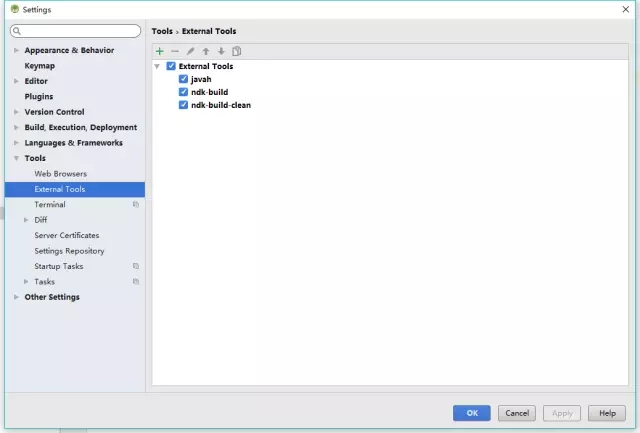Click the Apply button

(562, 413)
